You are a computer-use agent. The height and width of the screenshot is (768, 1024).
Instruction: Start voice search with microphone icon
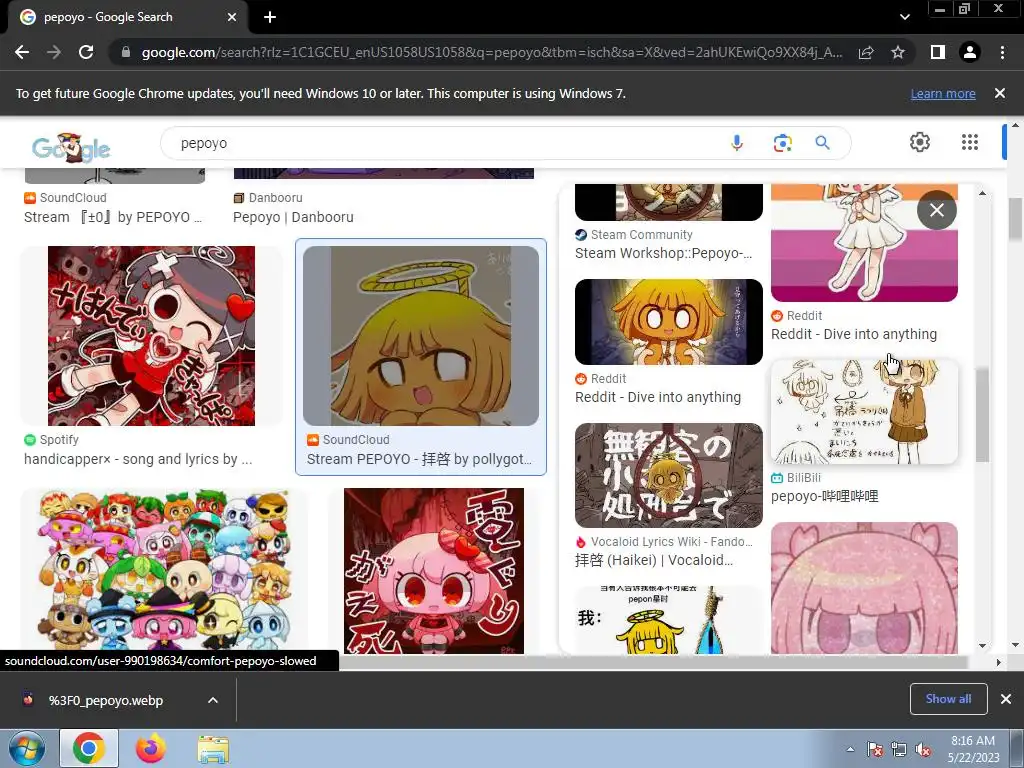pyautogui.click(x=737, y=142)
